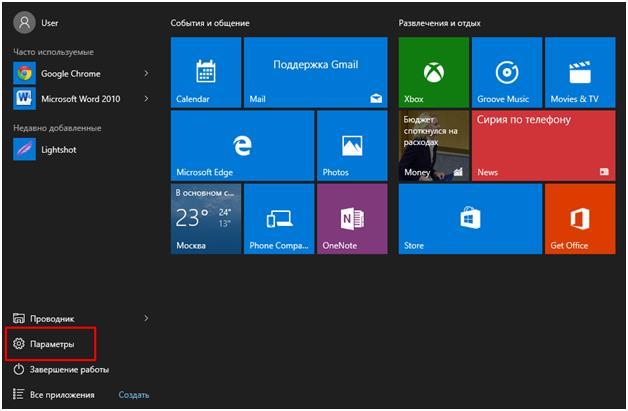Open the OneNote tile
This screenshot has width=628, height=411.
[352, 219]
